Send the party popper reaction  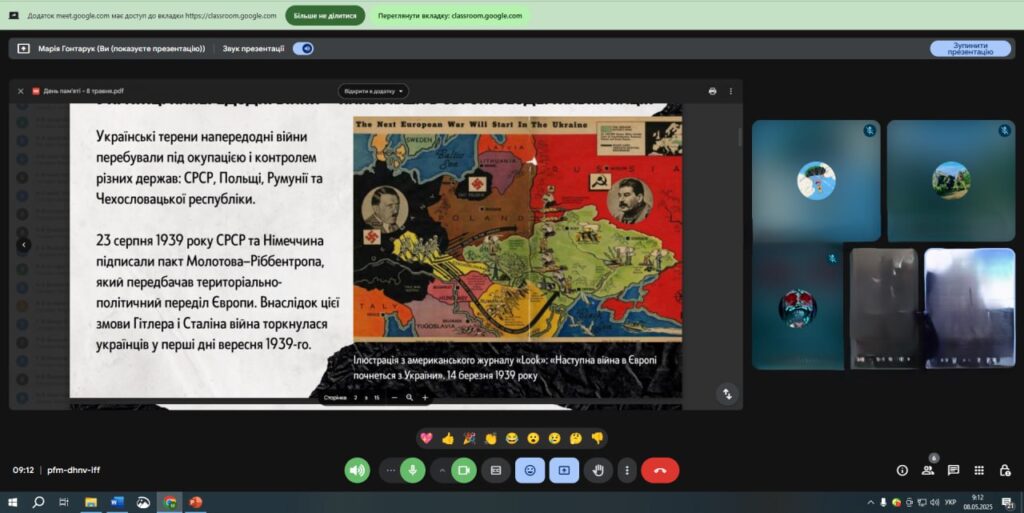(469, 438)
